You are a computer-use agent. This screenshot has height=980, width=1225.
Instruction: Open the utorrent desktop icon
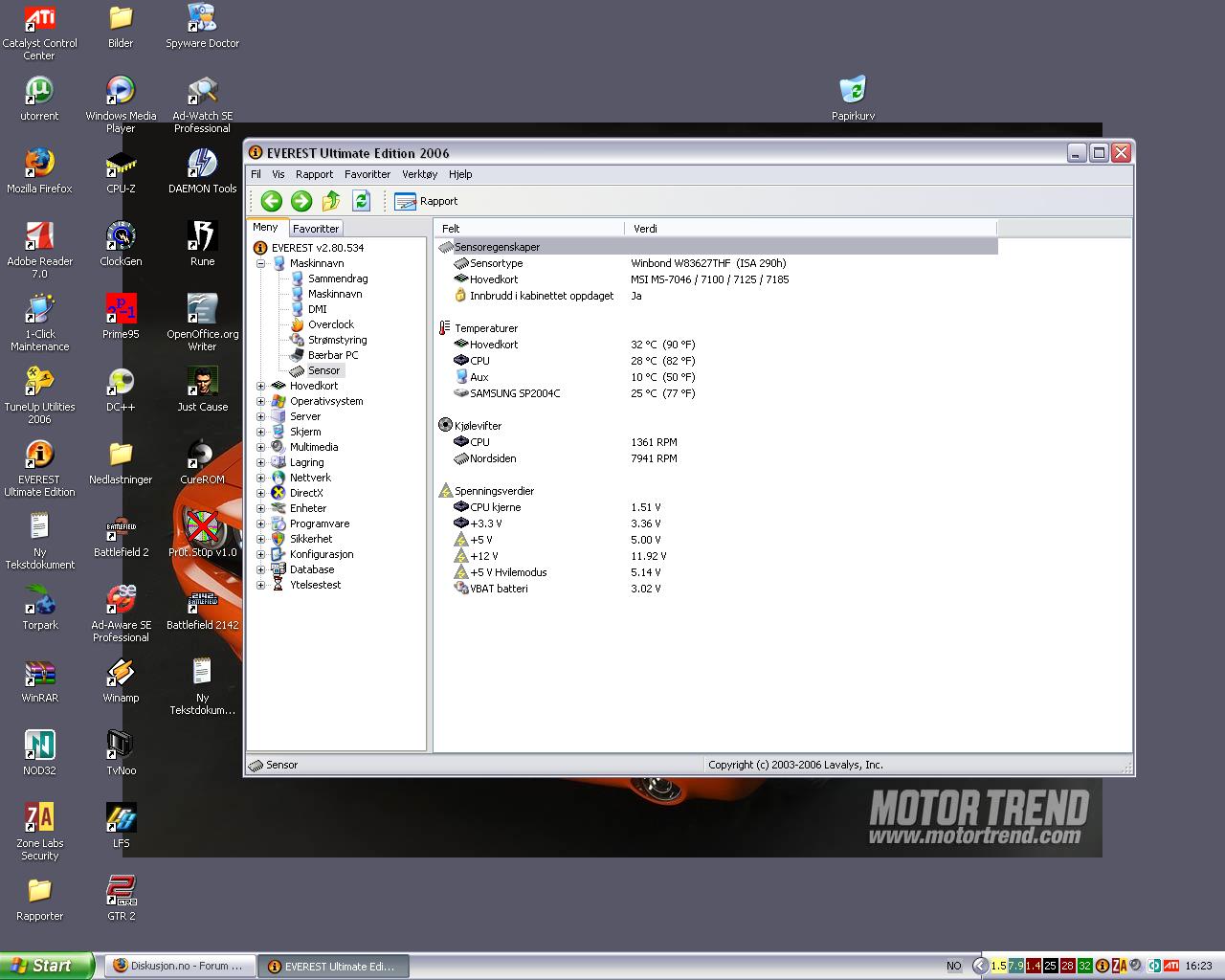tap(39, 99)
